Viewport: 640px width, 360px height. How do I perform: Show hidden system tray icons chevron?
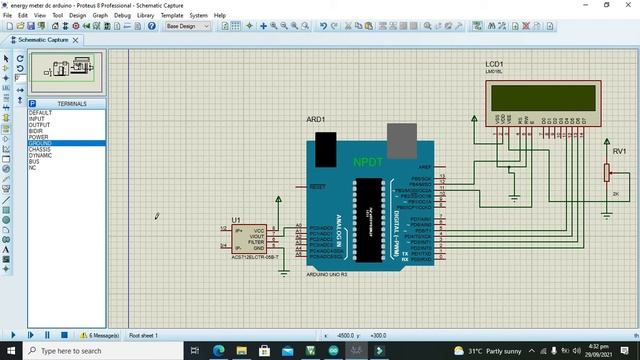[x=531, y=351]
